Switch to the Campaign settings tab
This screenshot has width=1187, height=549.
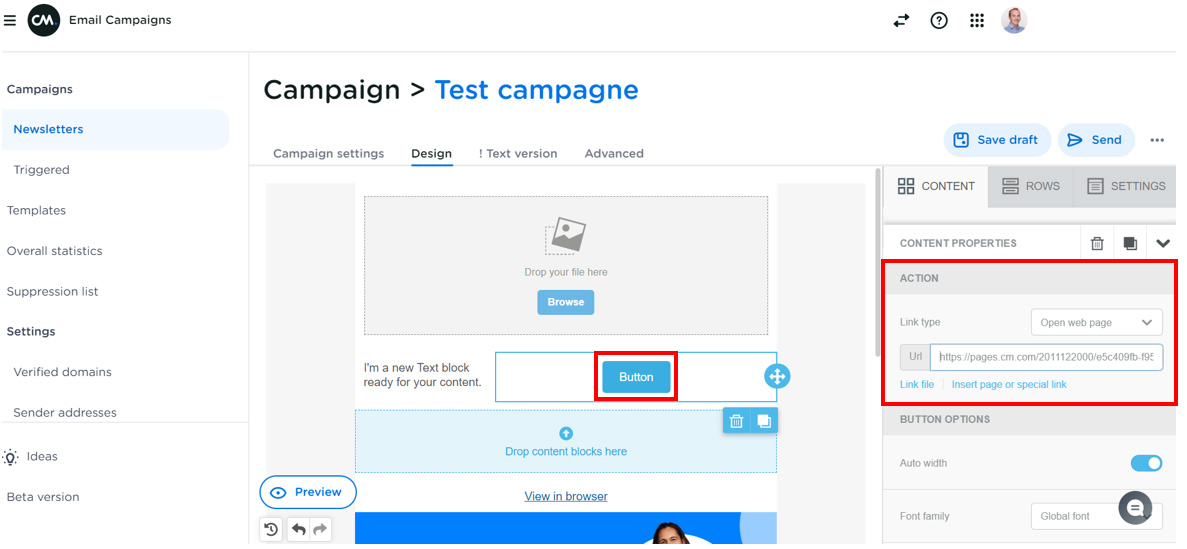click(x=328, y=154)
